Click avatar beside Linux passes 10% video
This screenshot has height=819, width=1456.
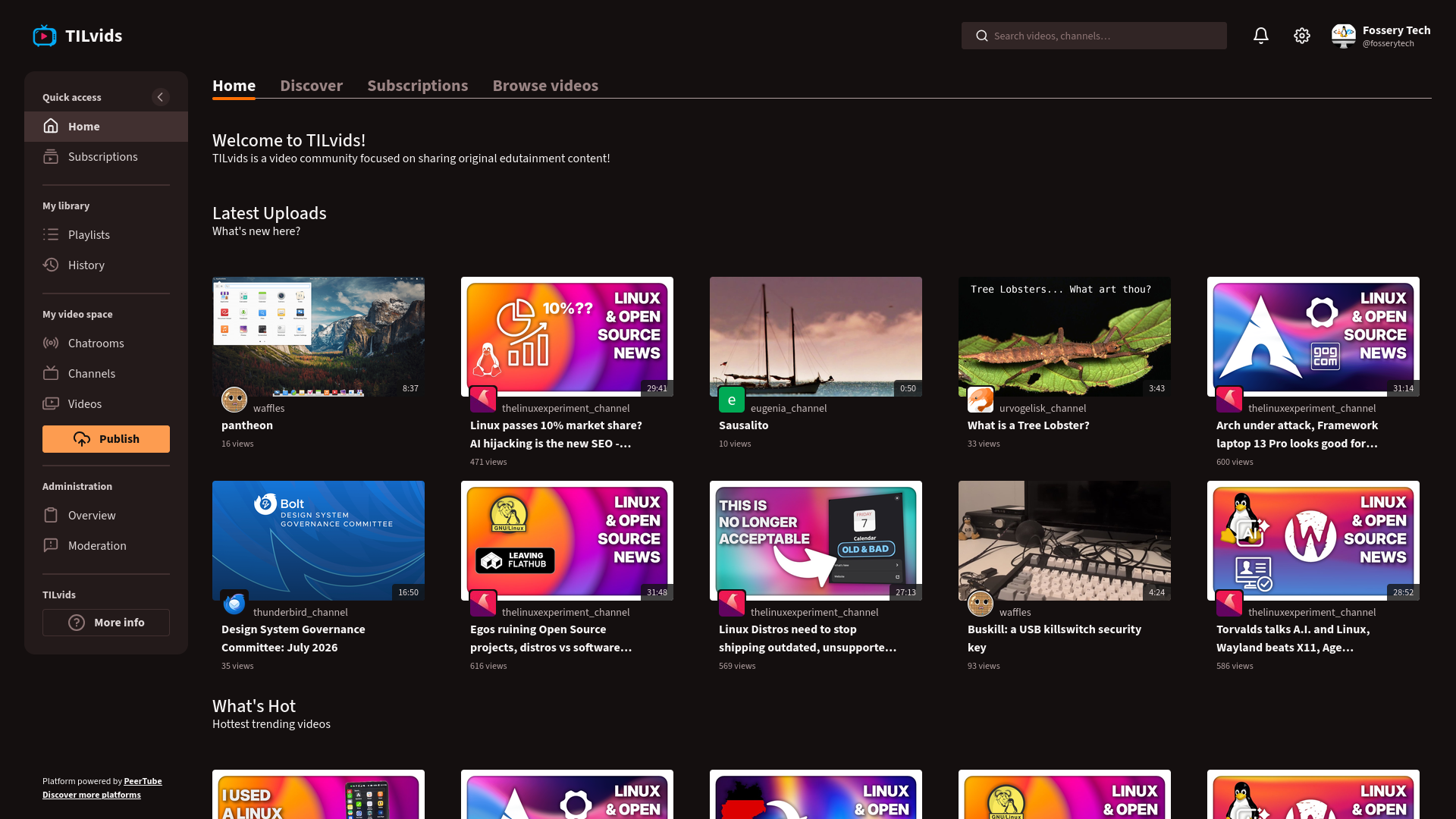point(483,400)
